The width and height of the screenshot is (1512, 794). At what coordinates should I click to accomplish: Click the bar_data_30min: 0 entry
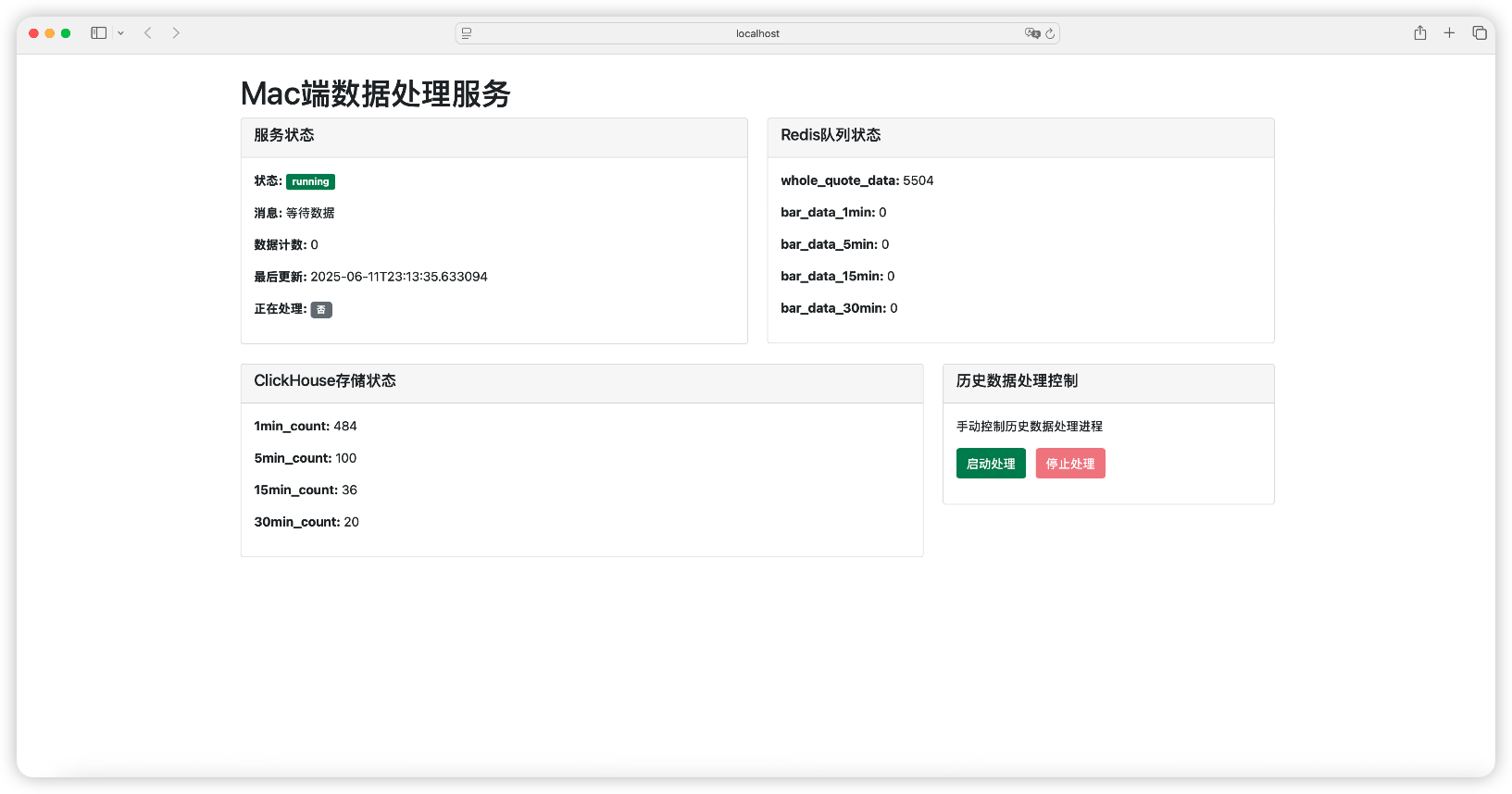click(839, 308)
